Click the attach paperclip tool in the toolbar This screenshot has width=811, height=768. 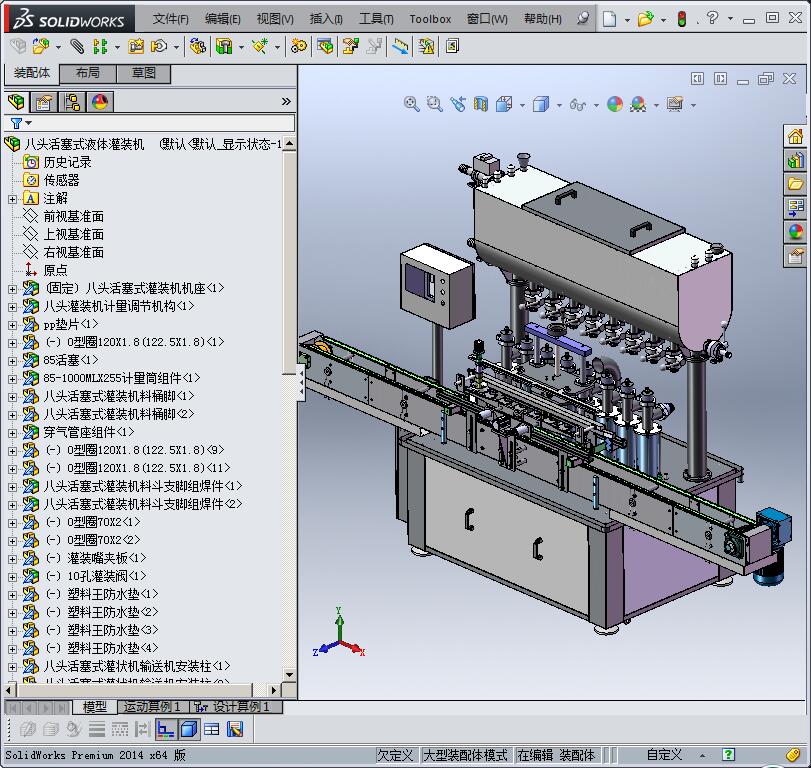click(x=77, y=46)
